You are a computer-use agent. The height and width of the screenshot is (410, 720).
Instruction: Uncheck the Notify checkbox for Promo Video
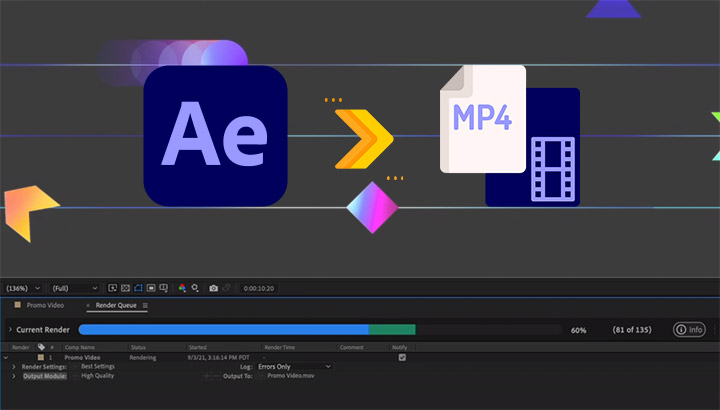coord(402,357)
